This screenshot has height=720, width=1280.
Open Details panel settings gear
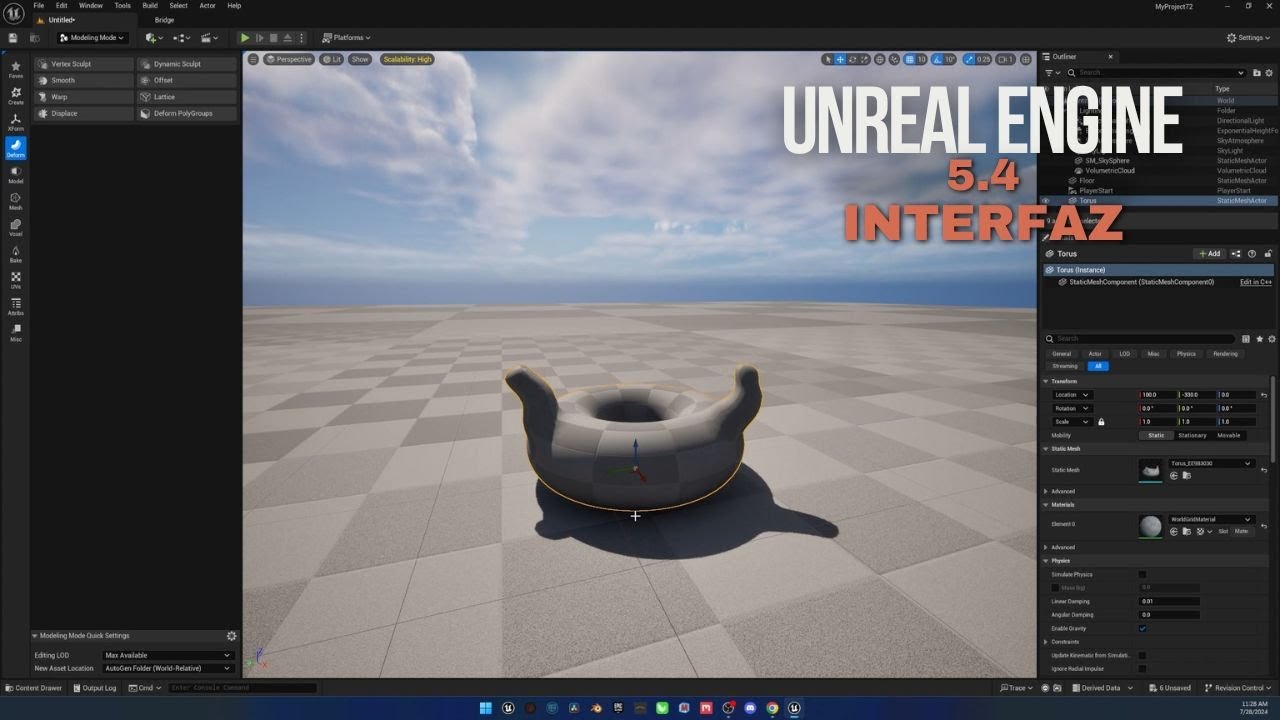coord(1271,339)
